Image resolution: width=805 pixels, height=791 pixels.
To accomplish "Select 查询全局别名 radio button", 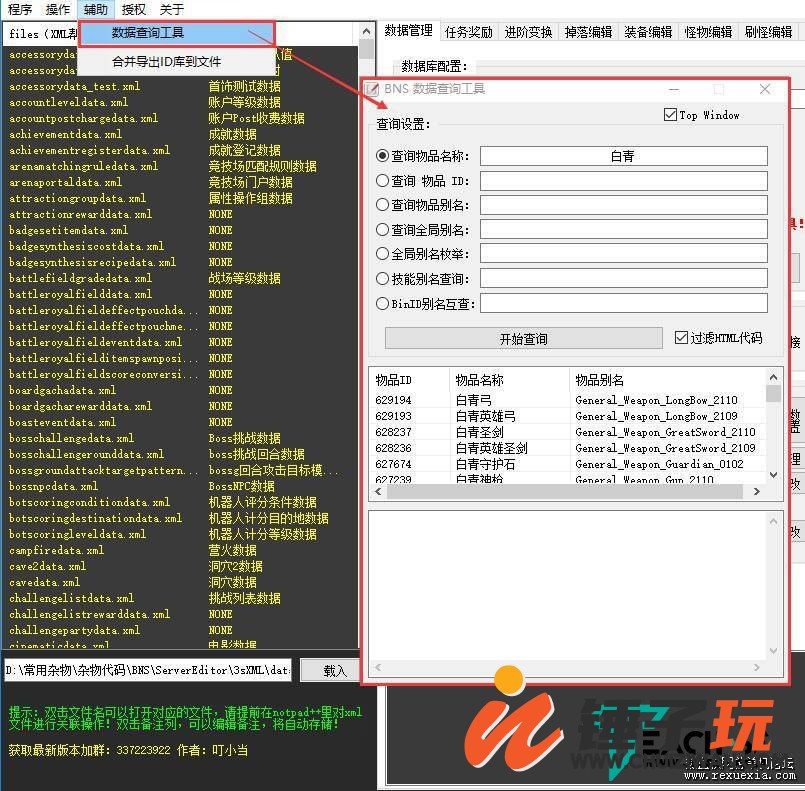I will 382,229.
